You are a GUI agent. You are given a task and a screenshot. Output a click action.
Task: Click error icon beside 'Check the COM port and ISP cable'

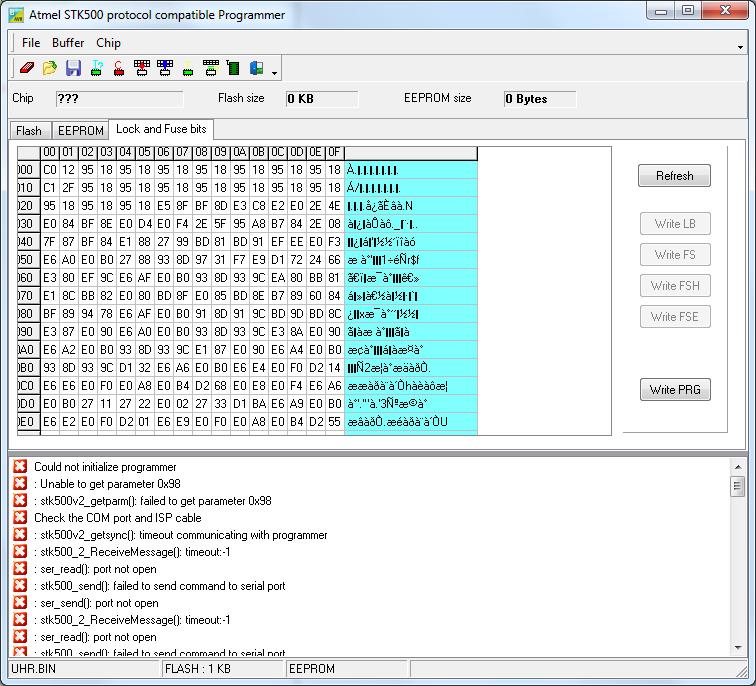pos(20,517)
